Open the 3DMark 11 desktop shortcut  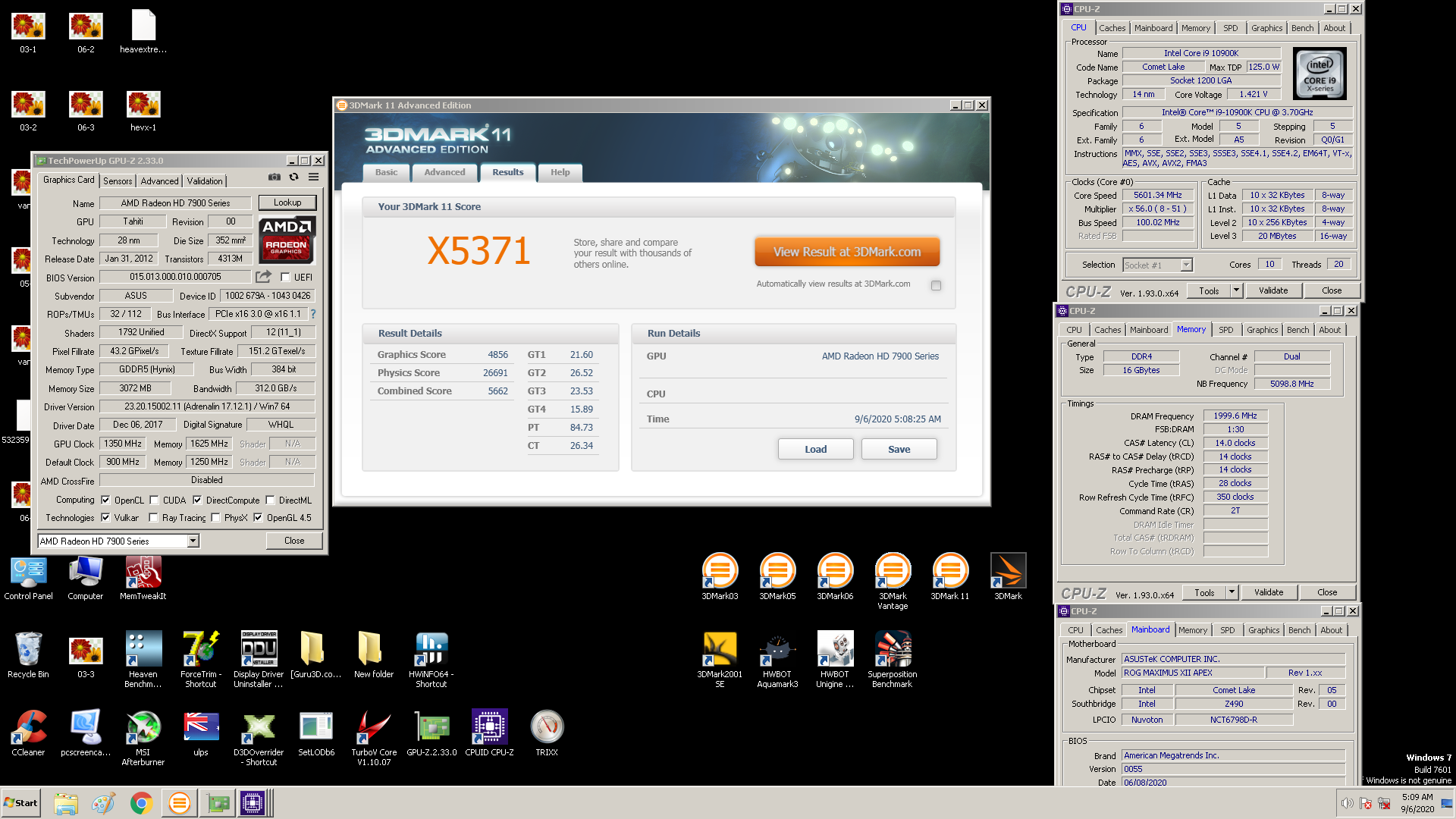(x=949, y=577)
